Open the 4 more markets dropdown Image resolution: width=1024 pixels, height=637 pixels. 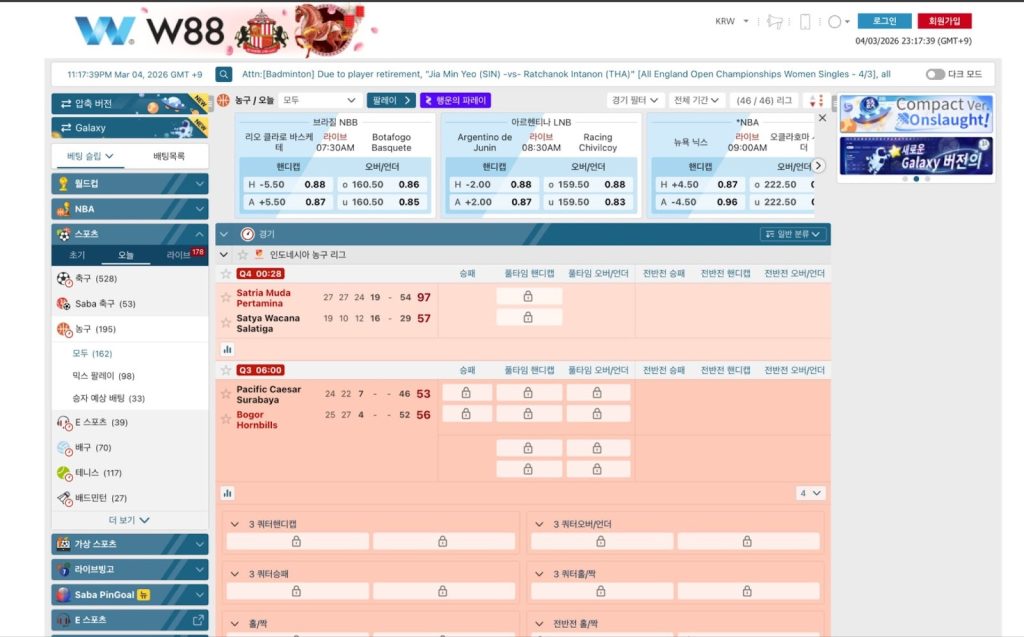coord(810,493)
